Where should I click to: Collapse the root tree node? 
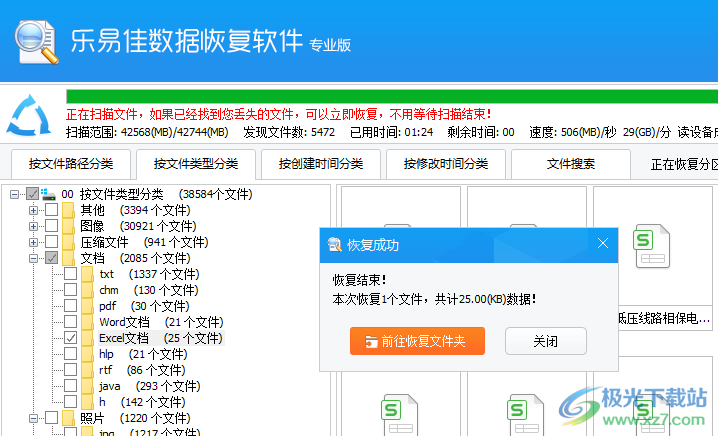pos(15,195)
